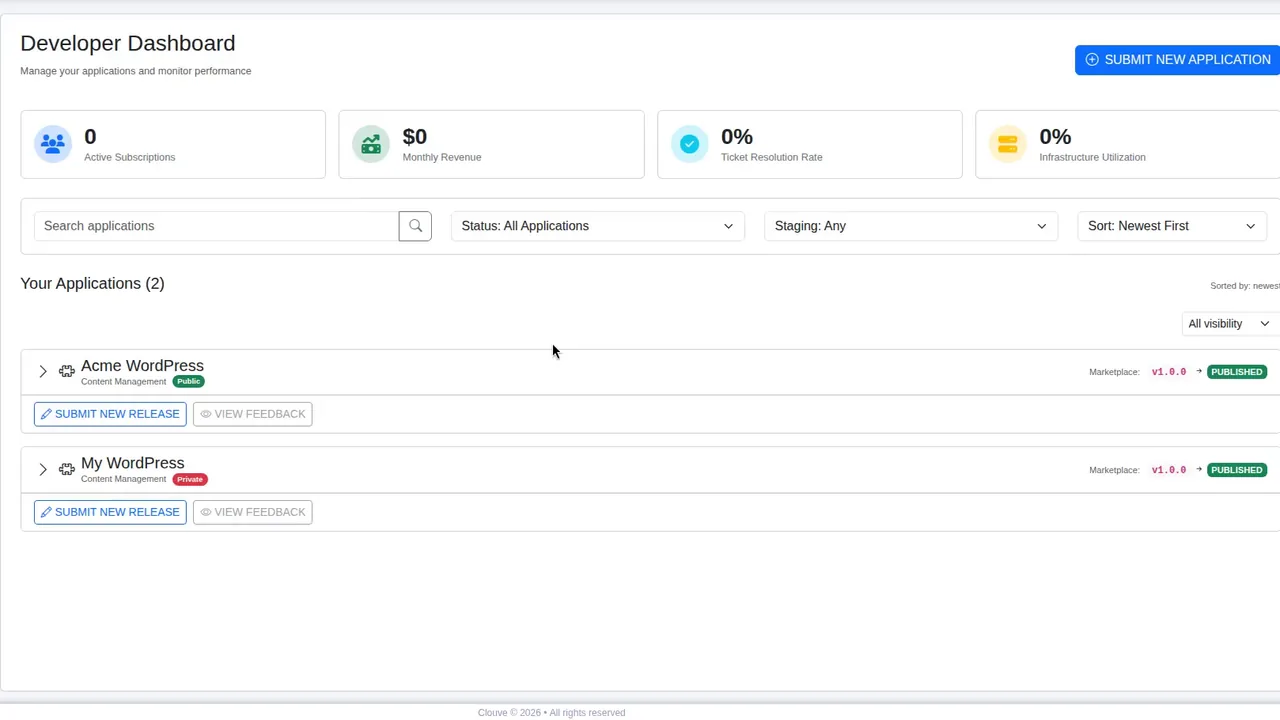The height and width of the screenshot is (720, 1280).
Task: Focus the Search applications input field
Action: coord(216,226)
